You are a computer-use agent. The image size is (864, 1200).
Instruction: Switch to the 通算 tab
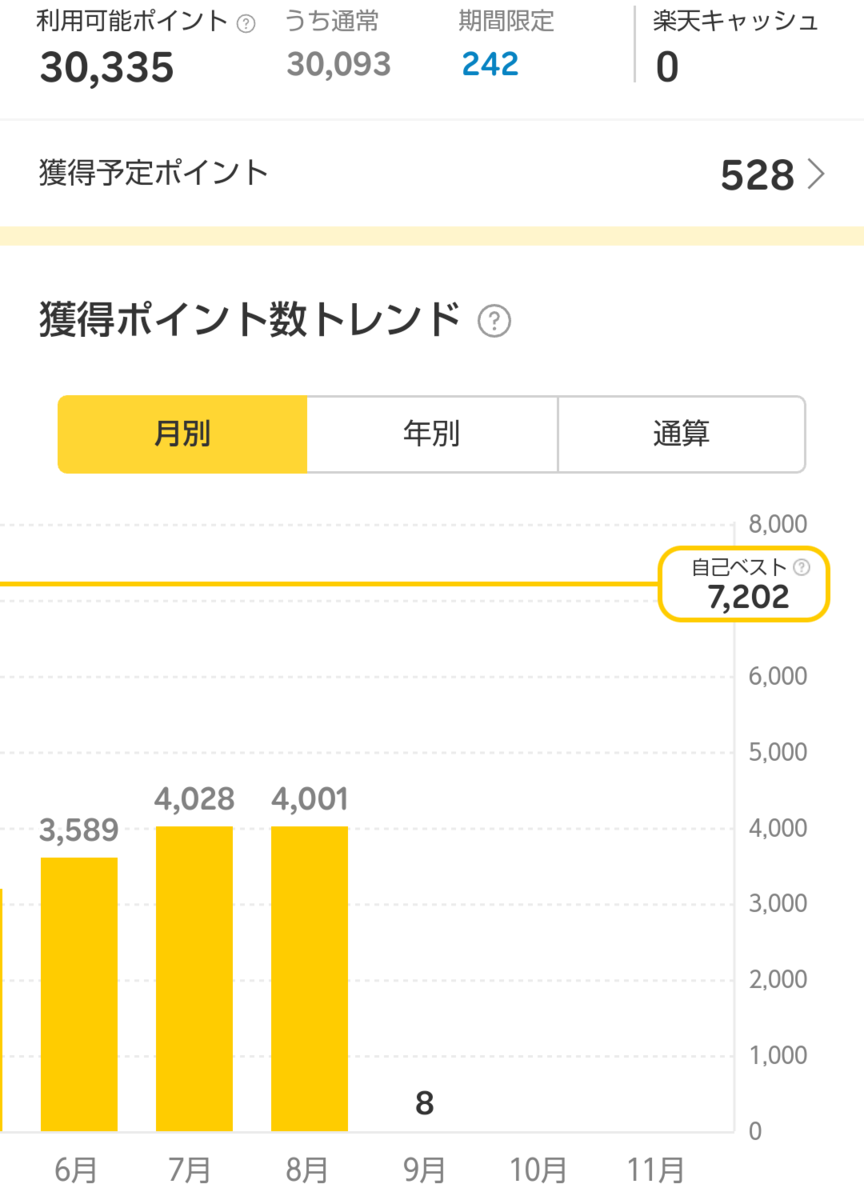tap(681, 434)
